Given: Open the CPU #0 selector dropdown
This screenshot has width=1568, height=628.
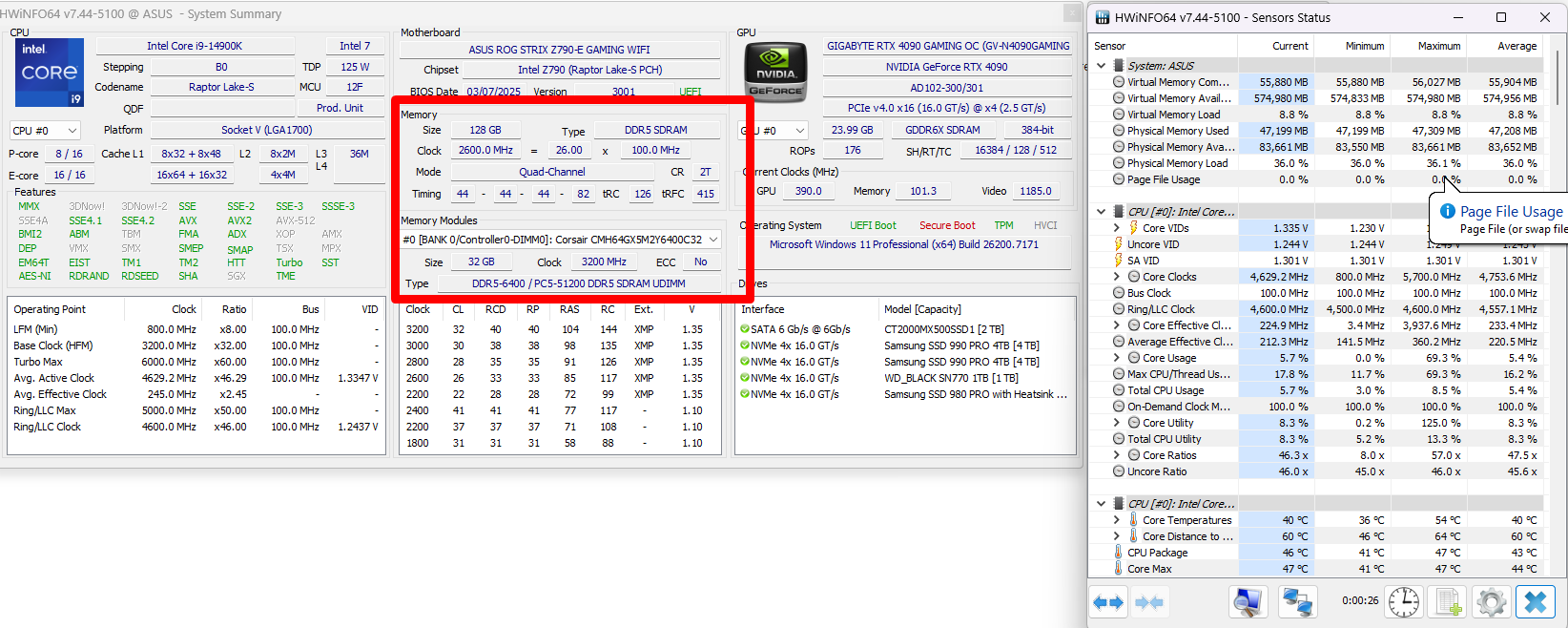Looking at the screenshot, I should tap(45, 131).
